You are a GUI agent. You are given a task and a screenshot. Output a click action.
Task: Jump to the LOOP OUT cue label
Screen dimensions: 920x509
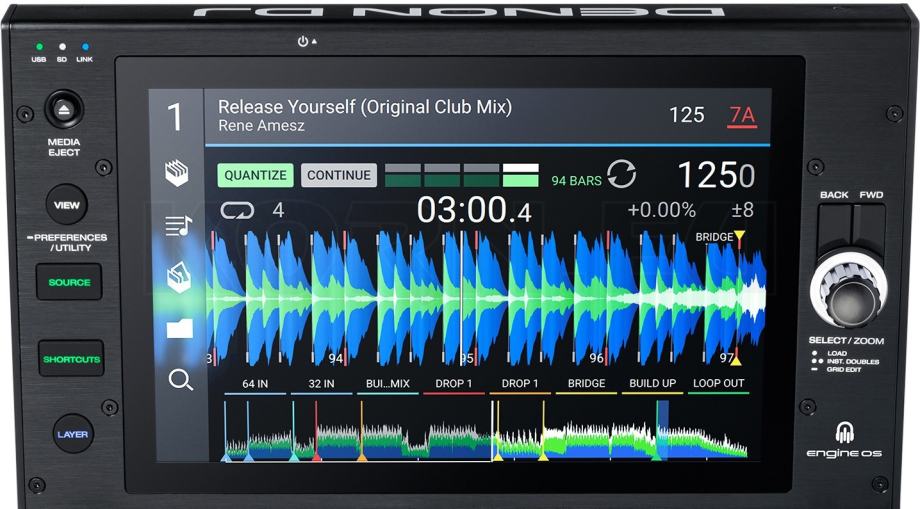[719, 384]
